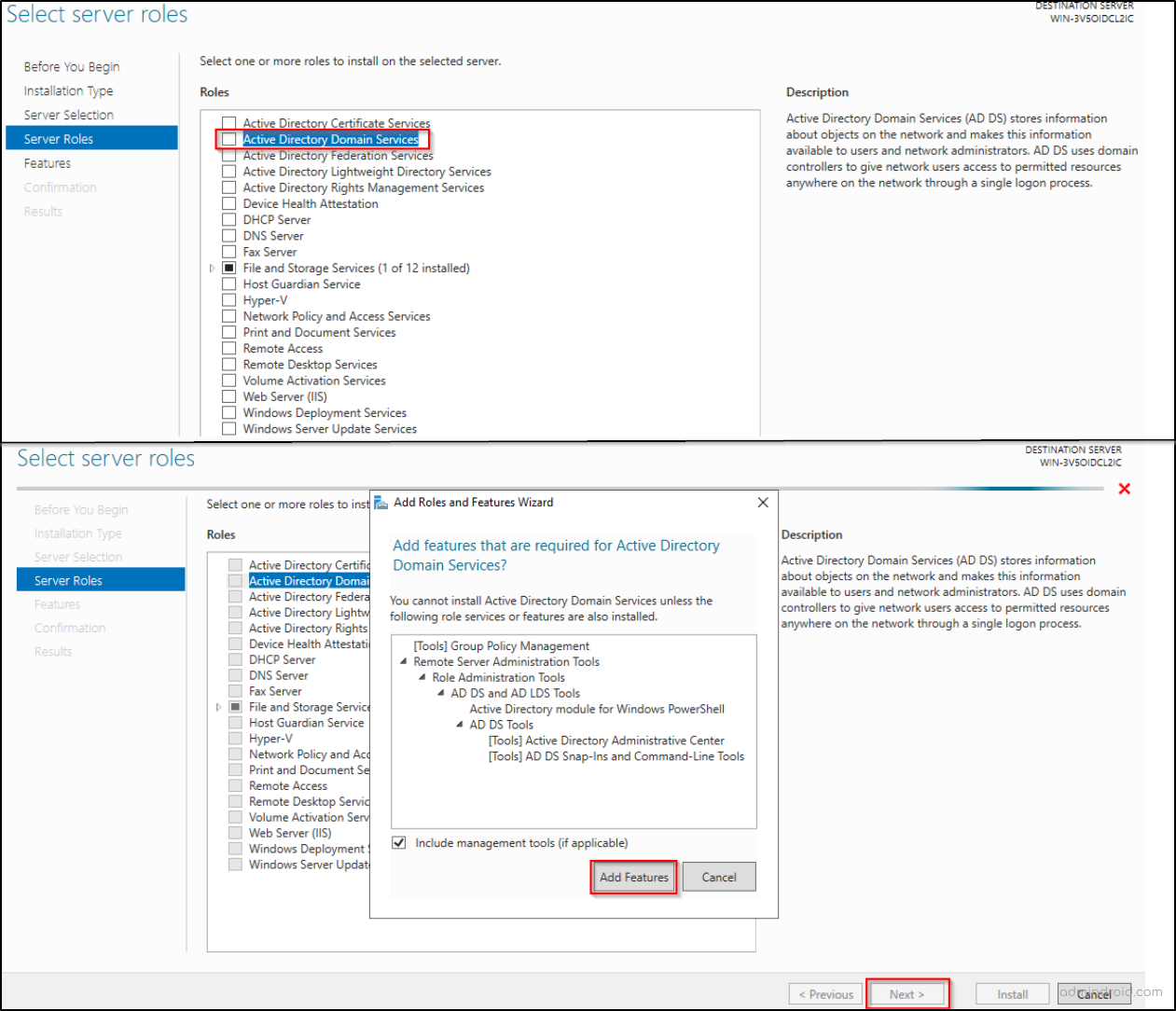This screenshot has width=1176, height=1011.
Task: Navigate to the Features step
Action: pyautogui.click(x=48, y=163)
